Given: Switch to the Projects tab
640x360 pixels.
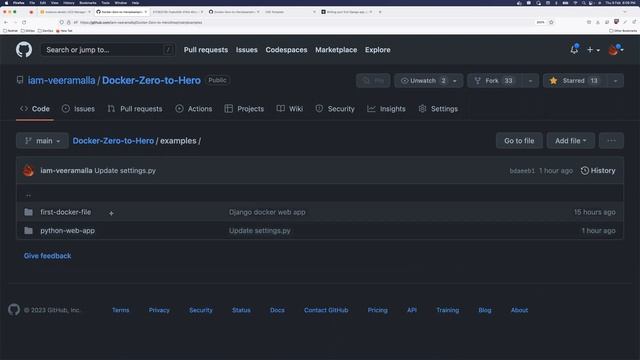Looking at the screenshot, I should (244, 109).
